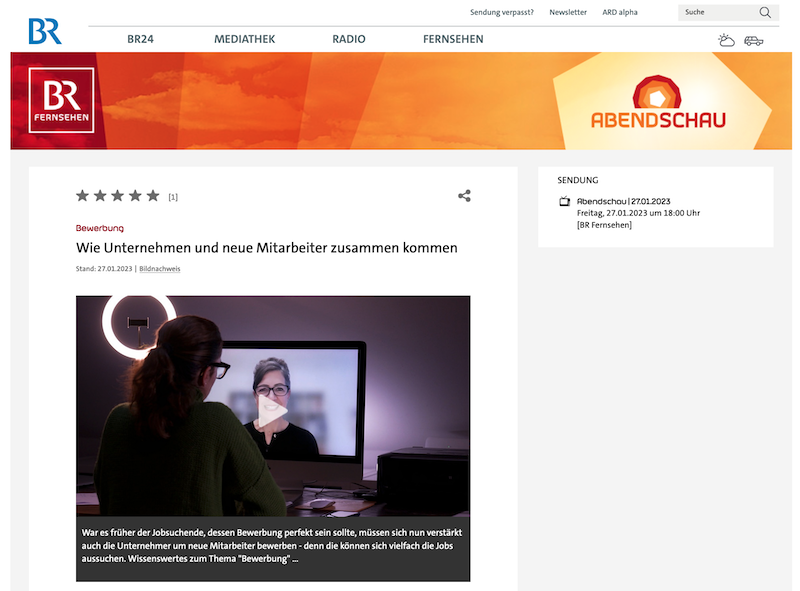
Task: Rate with the fourth star
Action: click(x=135, y=195)
